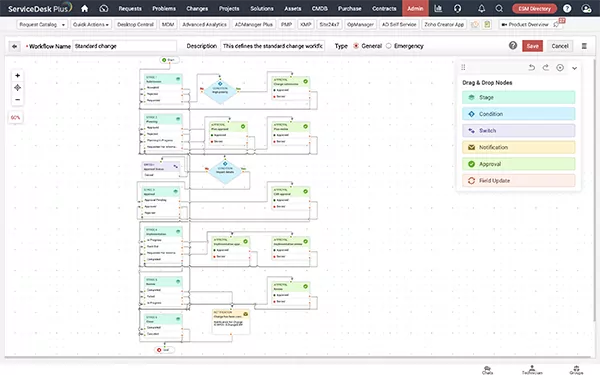Pick the Approval node from palette

[x=518, y=164]
